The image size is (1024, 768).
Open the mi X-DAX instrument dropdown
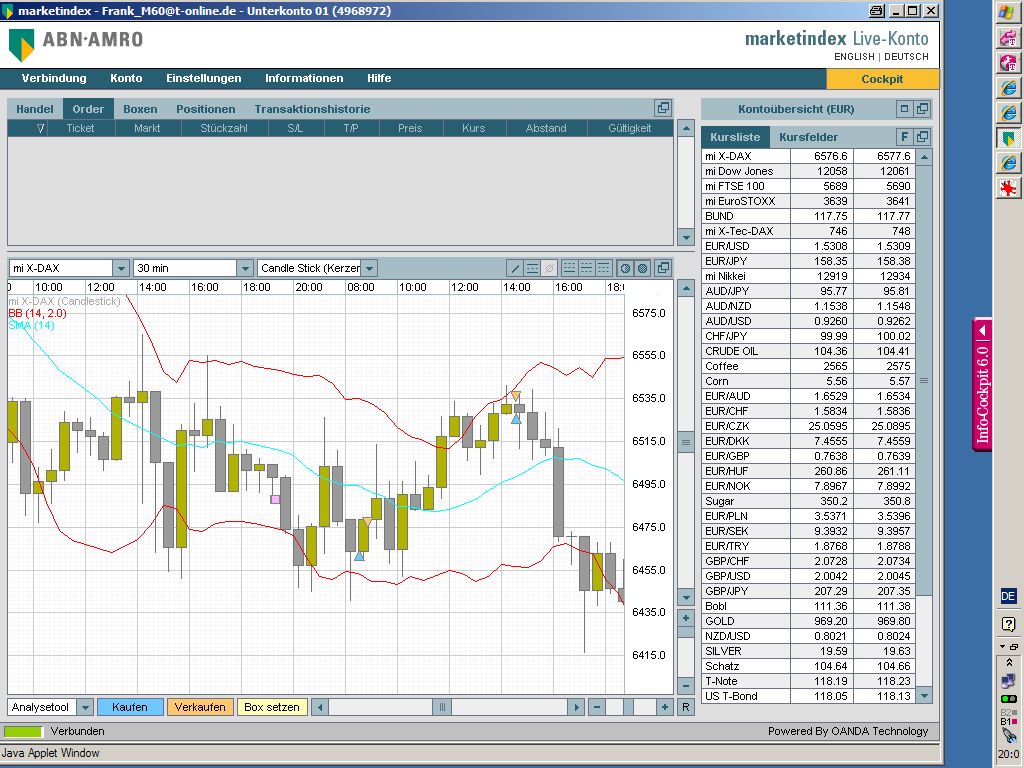(x=120, y=268)
